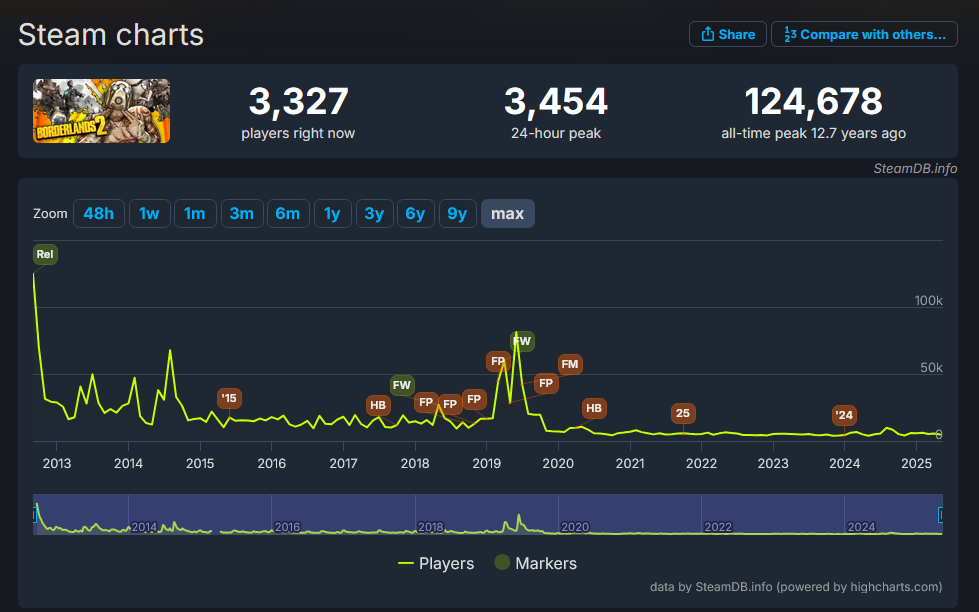
Task: Click the 100k y-axis label
Action: pos(928,300)
